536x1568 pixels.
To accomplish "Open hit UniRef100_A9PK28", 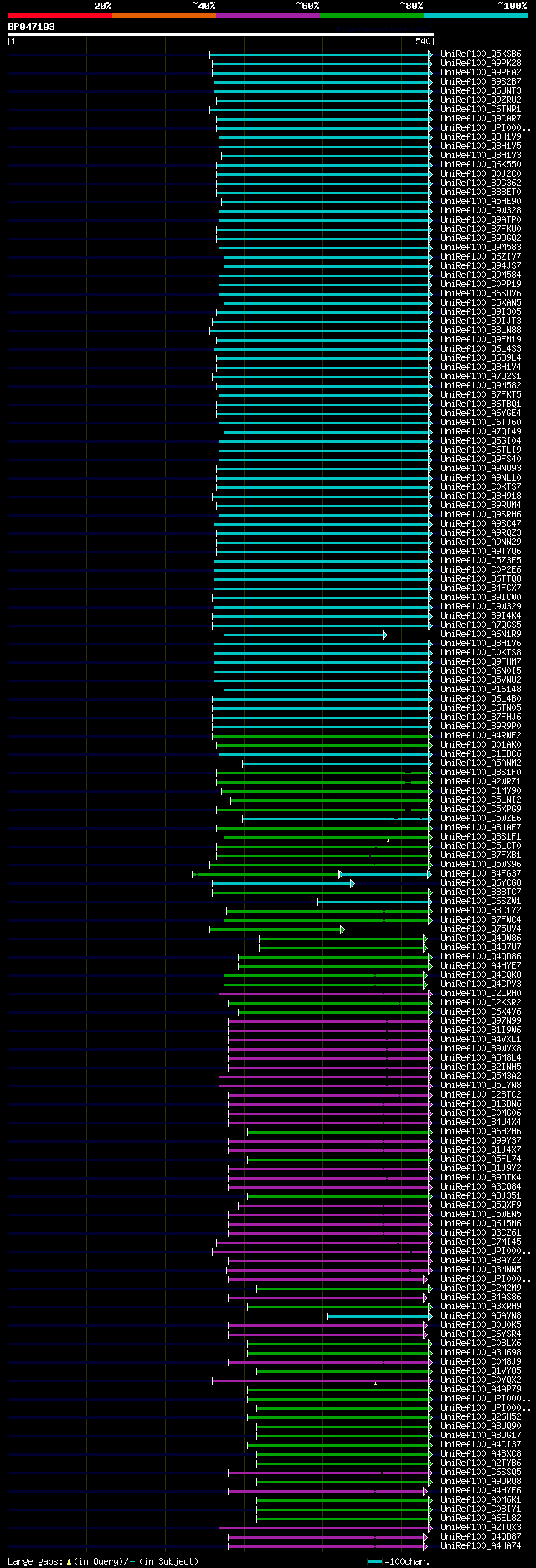I will pyautogui.click(x=481, y=63).
